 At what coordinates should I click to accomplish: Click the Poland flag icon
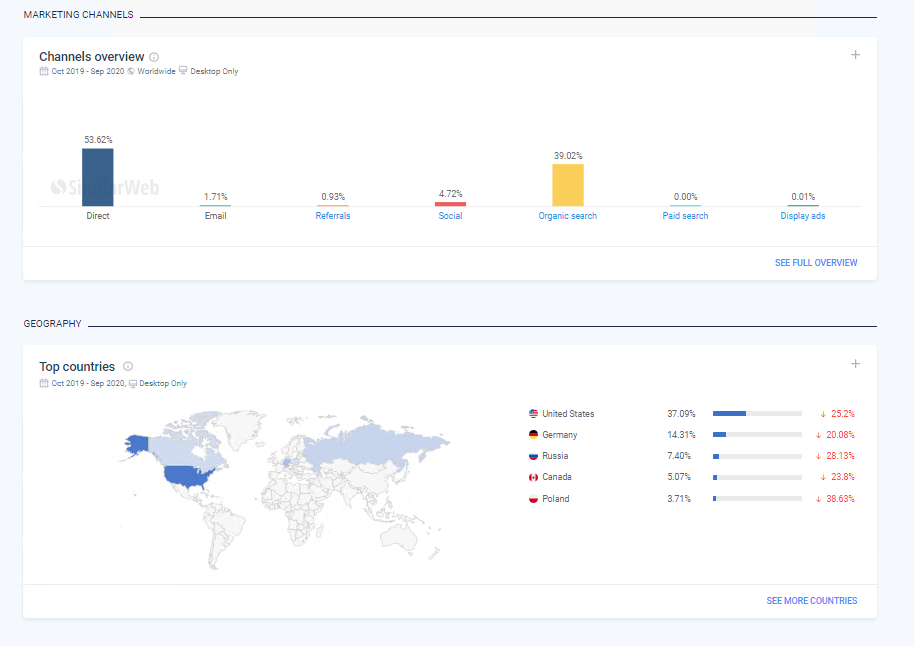533,499
